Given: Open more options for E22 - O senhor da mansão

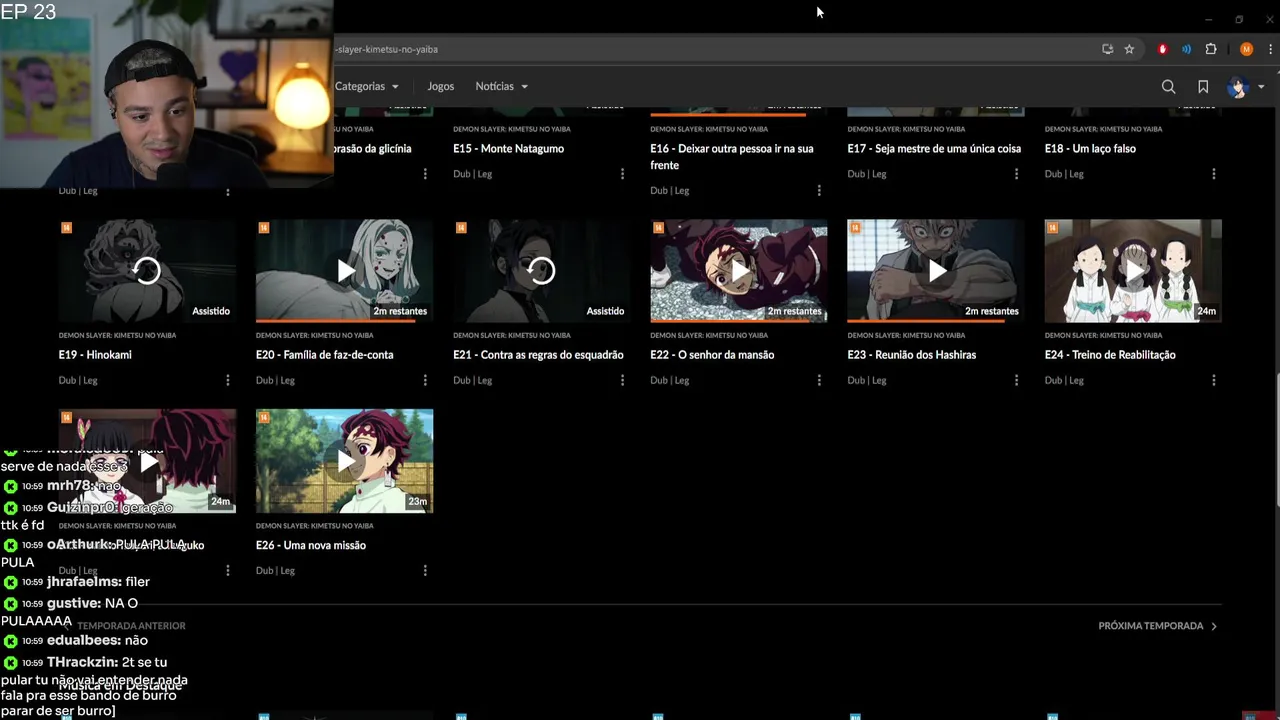Looking at the screenshot, I should 819,380.
